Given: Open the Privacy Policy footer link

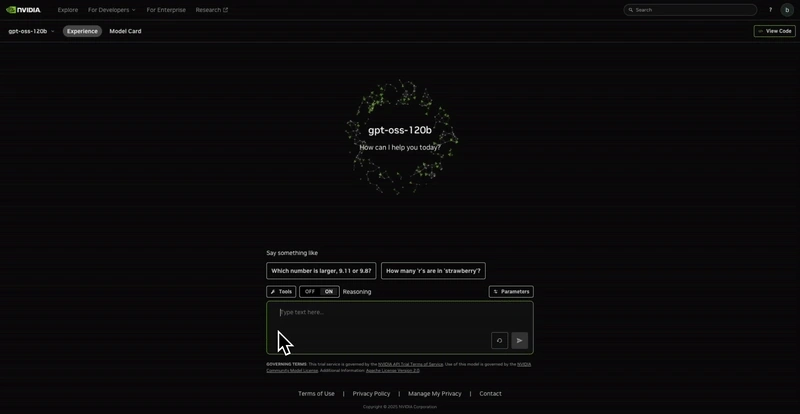Looking at the screenshot, I should point(371,394).
